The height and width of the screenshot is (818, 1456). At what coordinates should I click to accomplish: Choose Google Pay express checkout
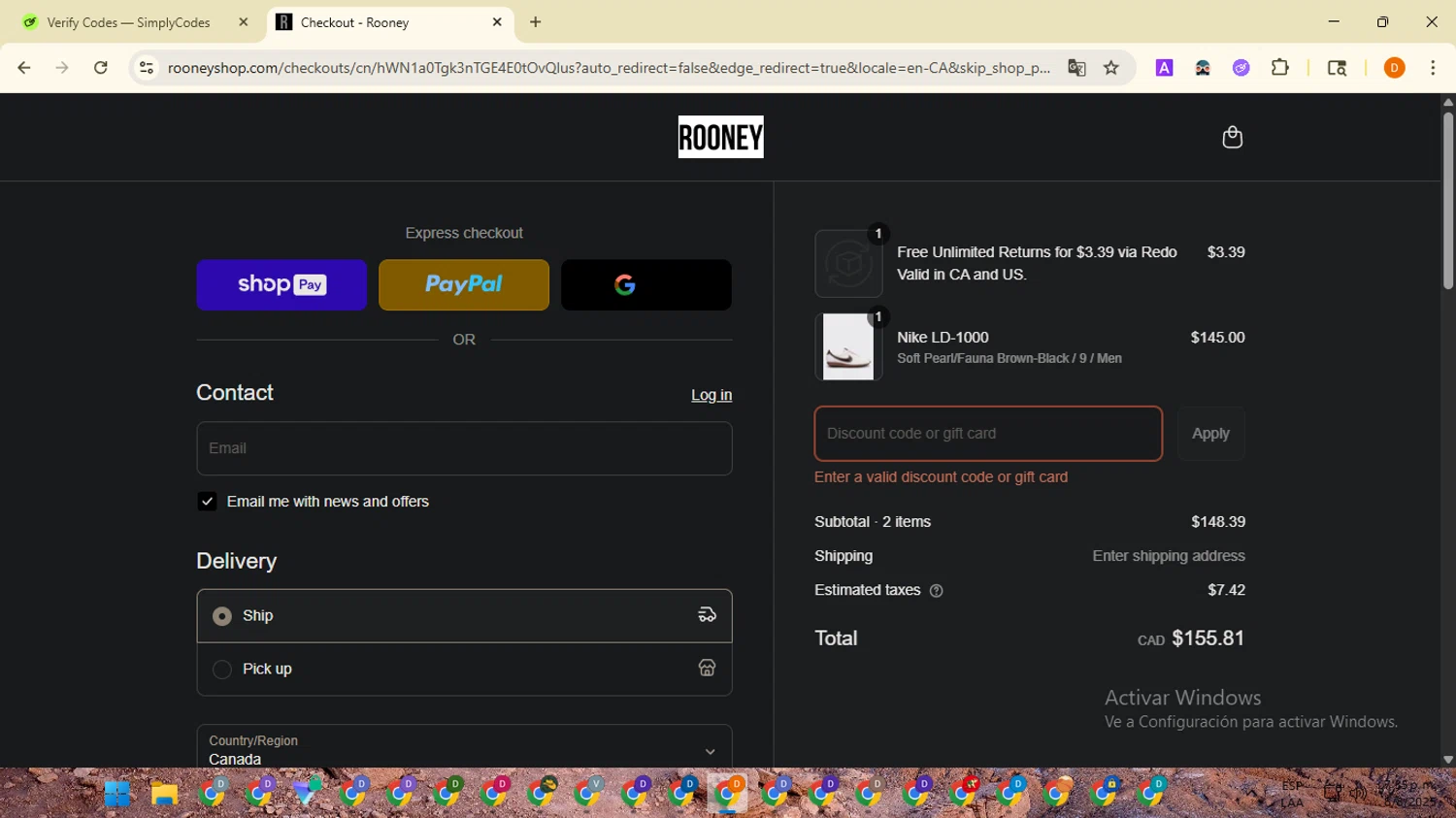(646, 284)
